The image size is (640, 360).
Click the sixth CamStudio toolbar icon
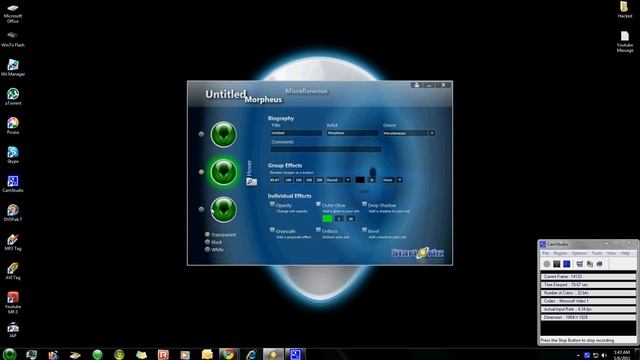[600, 264]
